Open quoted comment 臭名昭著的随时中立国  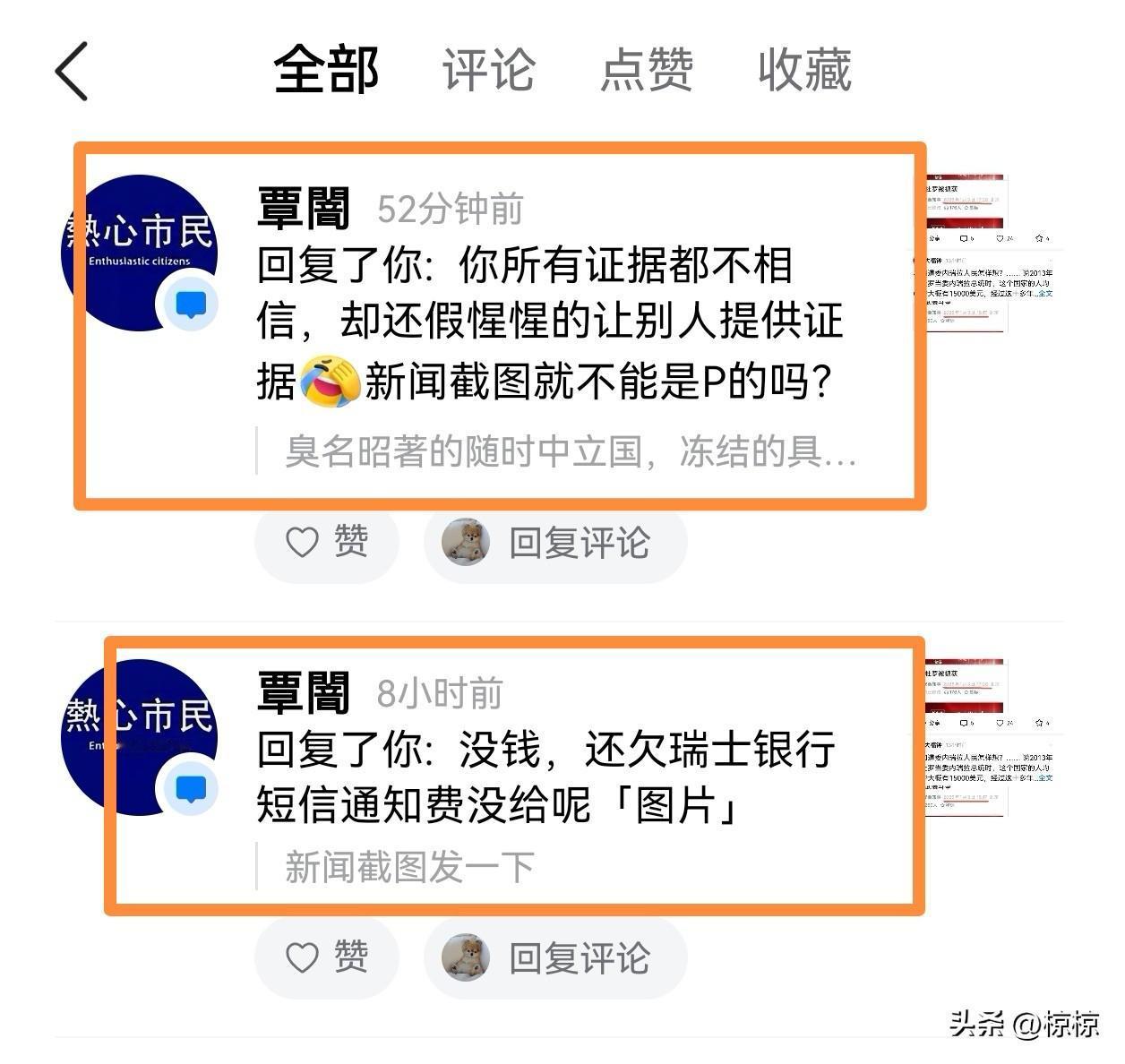tap(571, 451)
